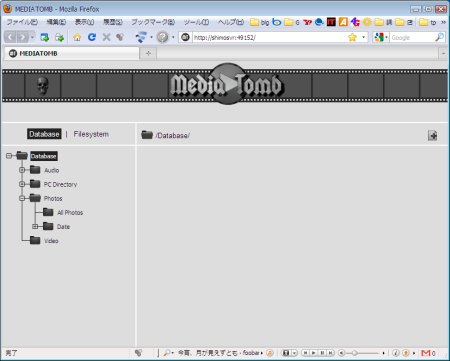Expand the Date folder node
Screen dimensions: 450x361
[x=35, y=226]
